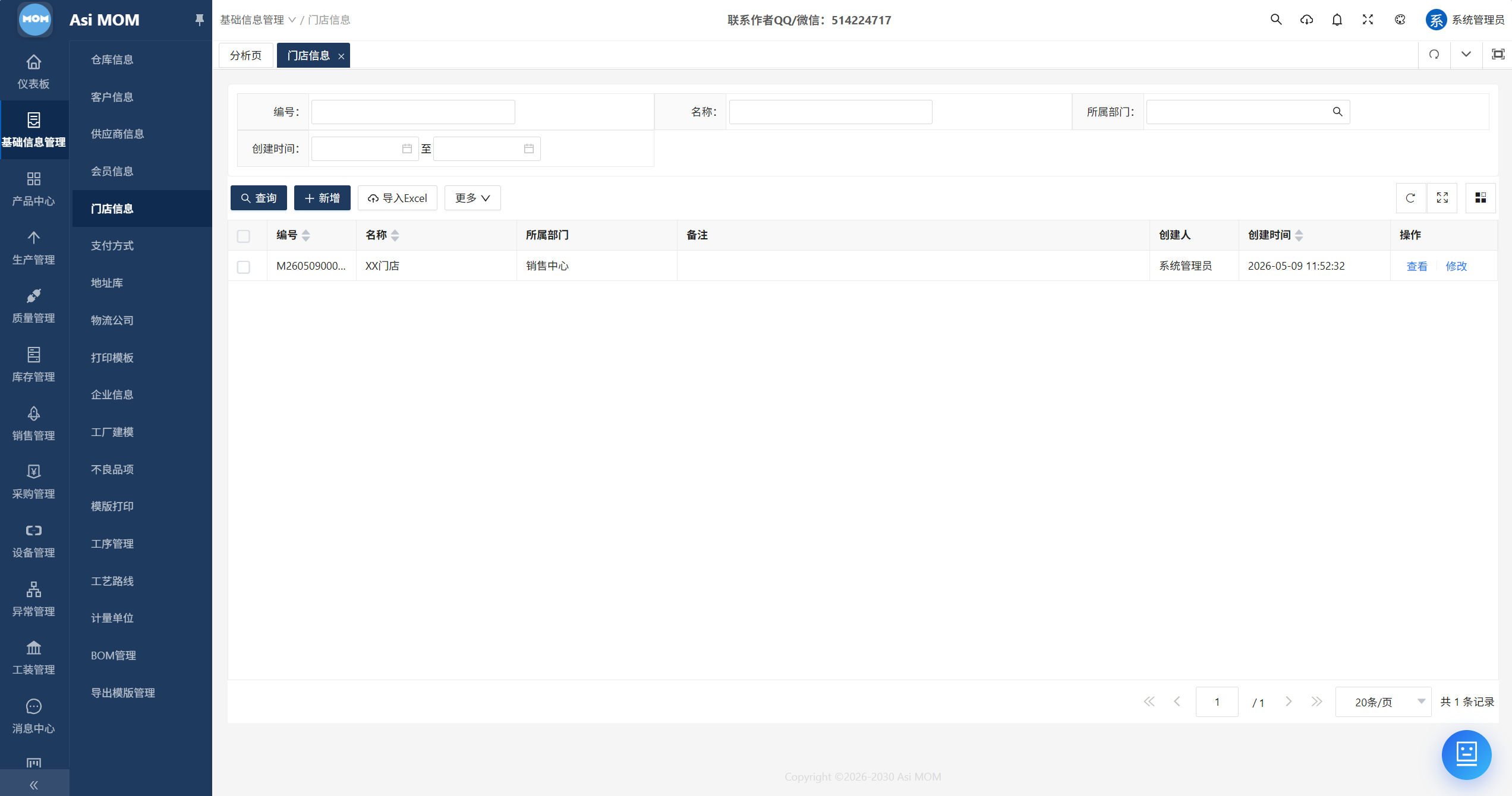This screenshot has width=1512, height=796.
Task: Open the 支付方式 menu item
Action: pos(112,245)
